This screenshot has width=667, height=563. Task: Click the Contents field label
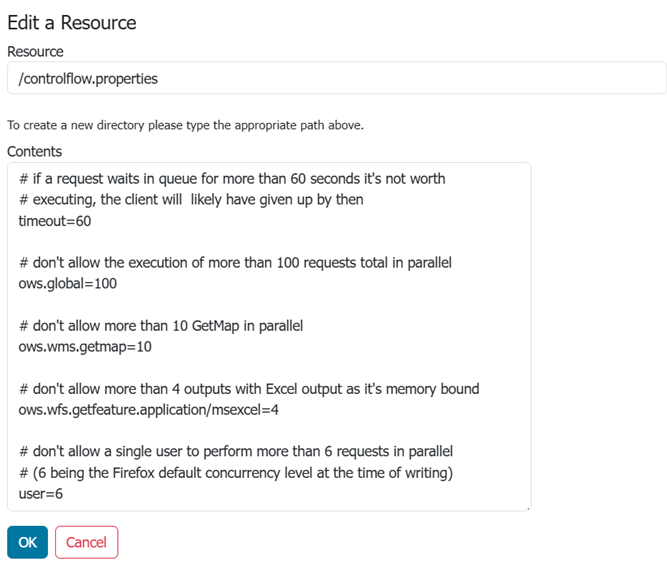(34, 152)
